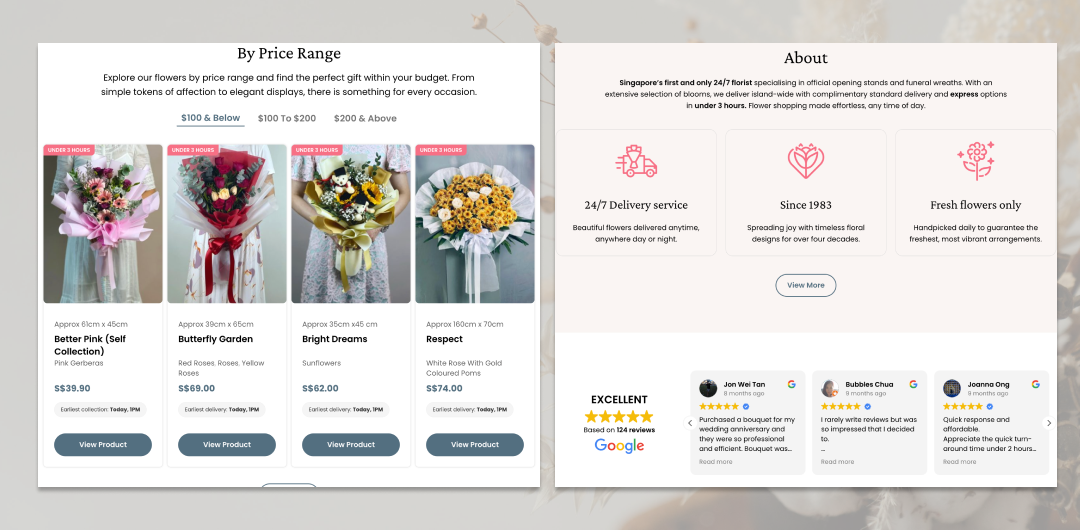Click Joanna Ong's profile avatar
1080x530 pixels.
coord(952,388)
